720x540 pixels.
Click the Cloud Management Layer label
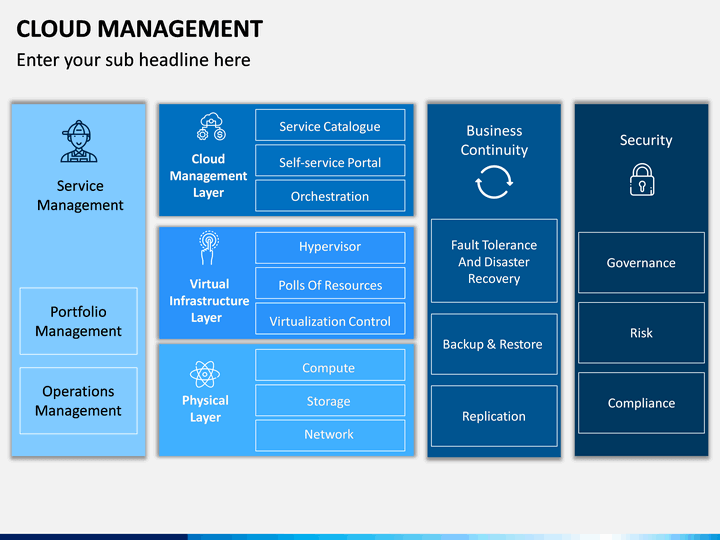tap(208, 175)
